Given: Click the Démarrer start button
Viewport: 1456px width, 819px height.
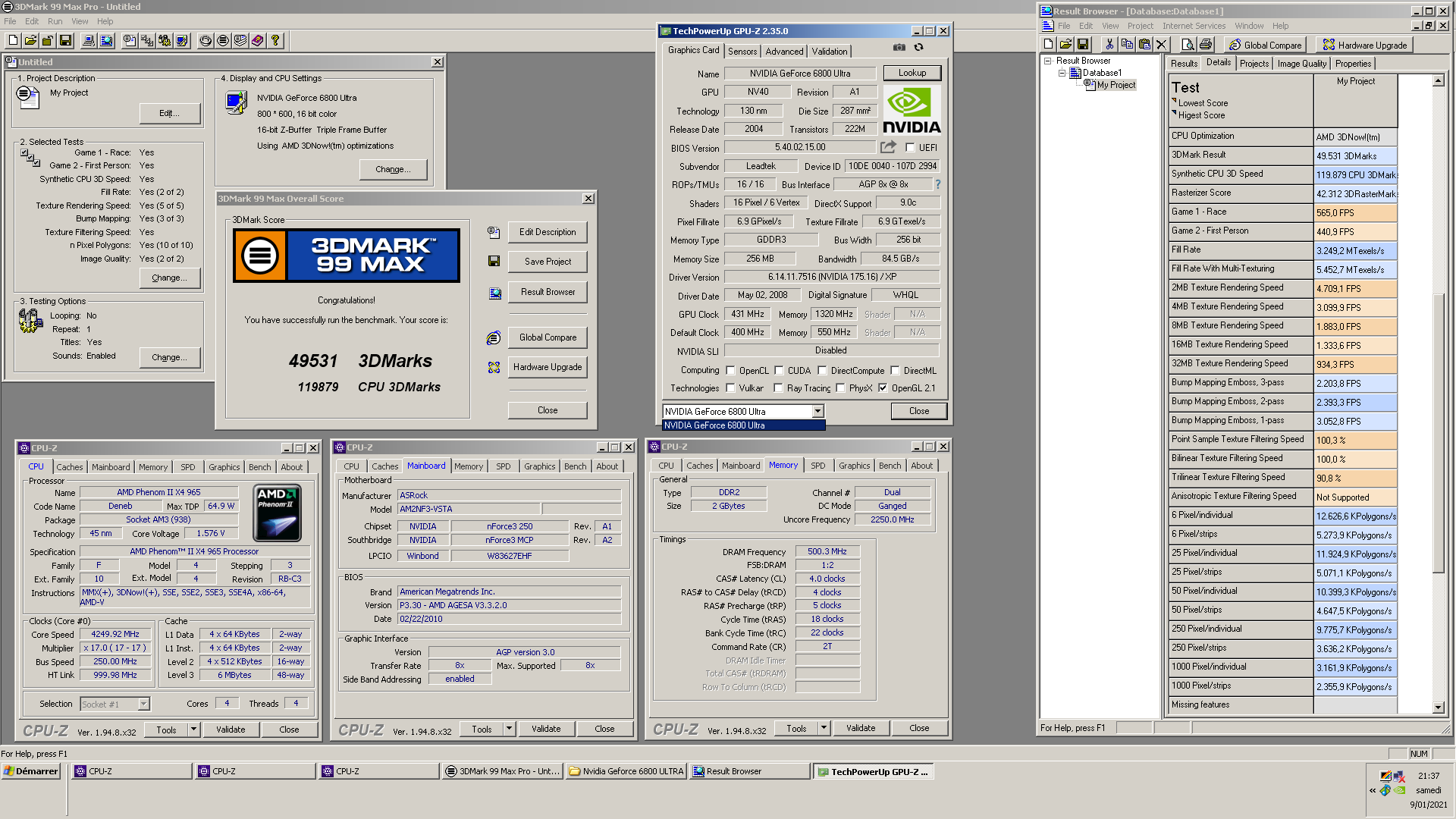Looking at the screenshot, I should pos(31,771).
